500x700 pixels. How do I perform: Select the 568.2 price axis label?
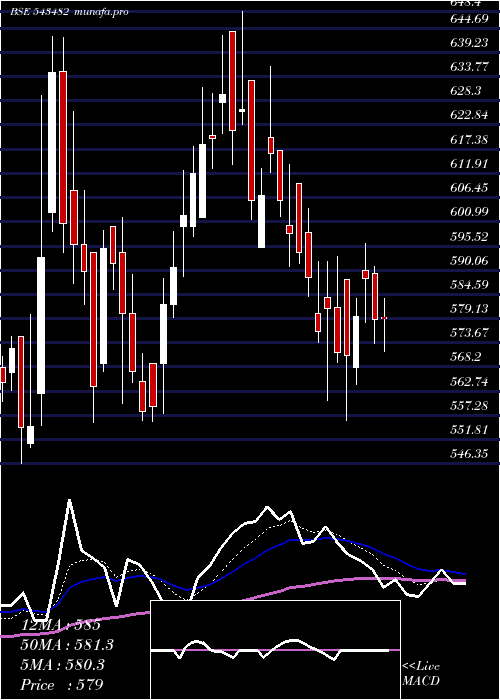coord(466,357)
